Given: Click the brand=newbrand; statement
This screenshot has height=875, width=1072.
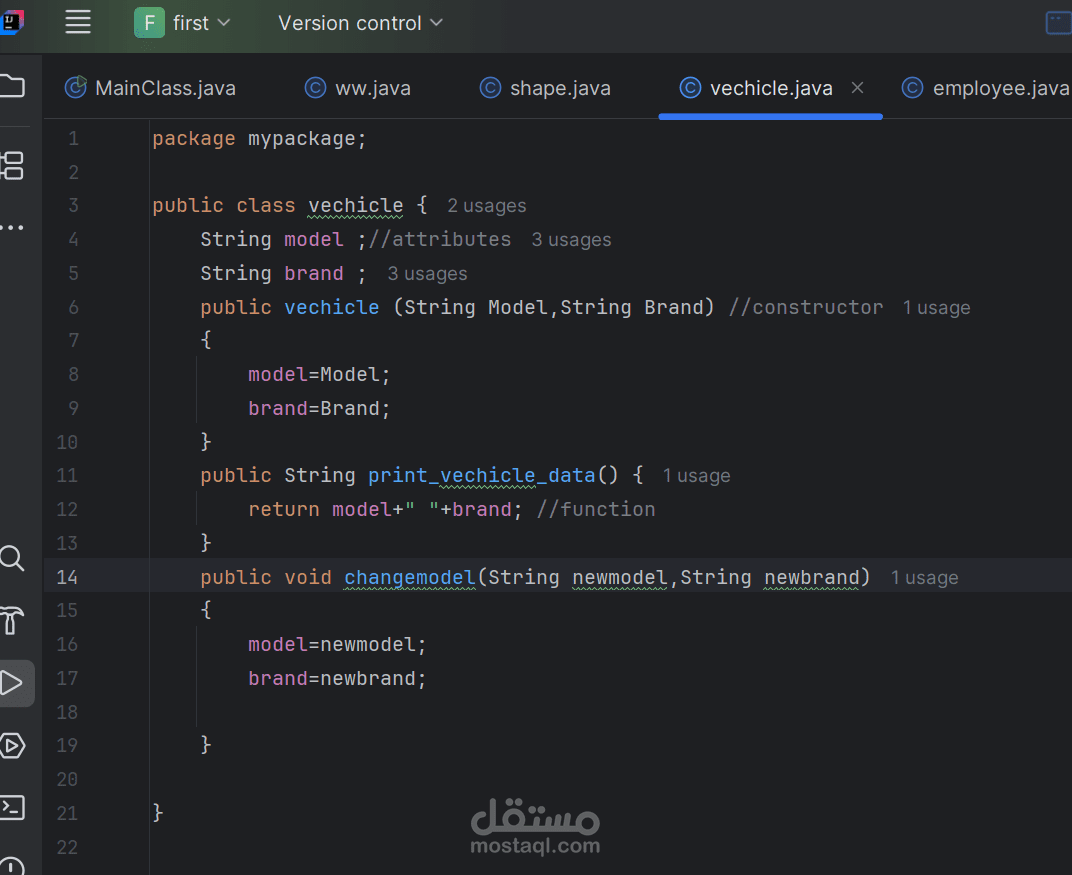Looking at the screenshot, I should pyautogui.click(x=337, y=679).
